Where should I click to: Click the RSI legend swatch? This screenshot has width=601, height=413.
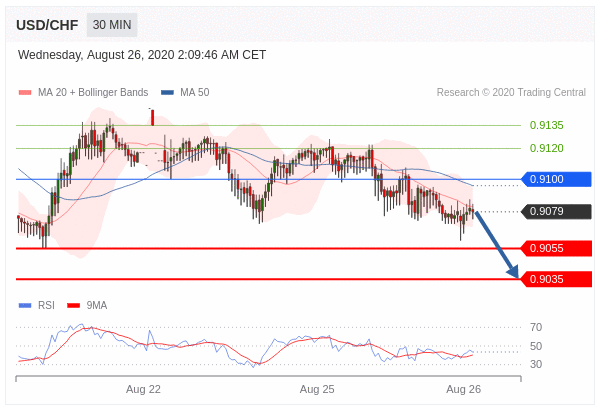[25, 305]
